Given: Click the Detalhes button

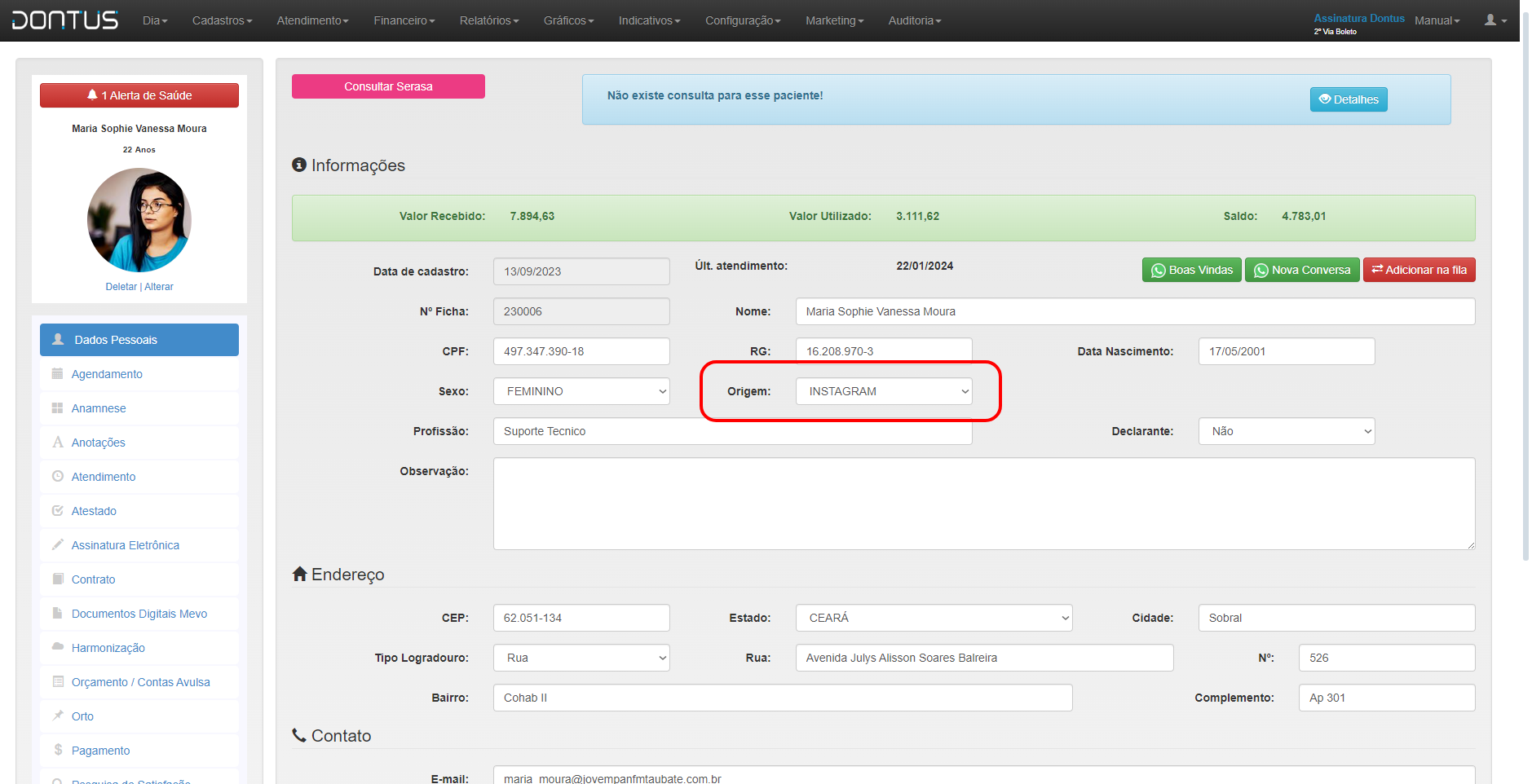Looking at the screenshot, I should click(1349, 99).
